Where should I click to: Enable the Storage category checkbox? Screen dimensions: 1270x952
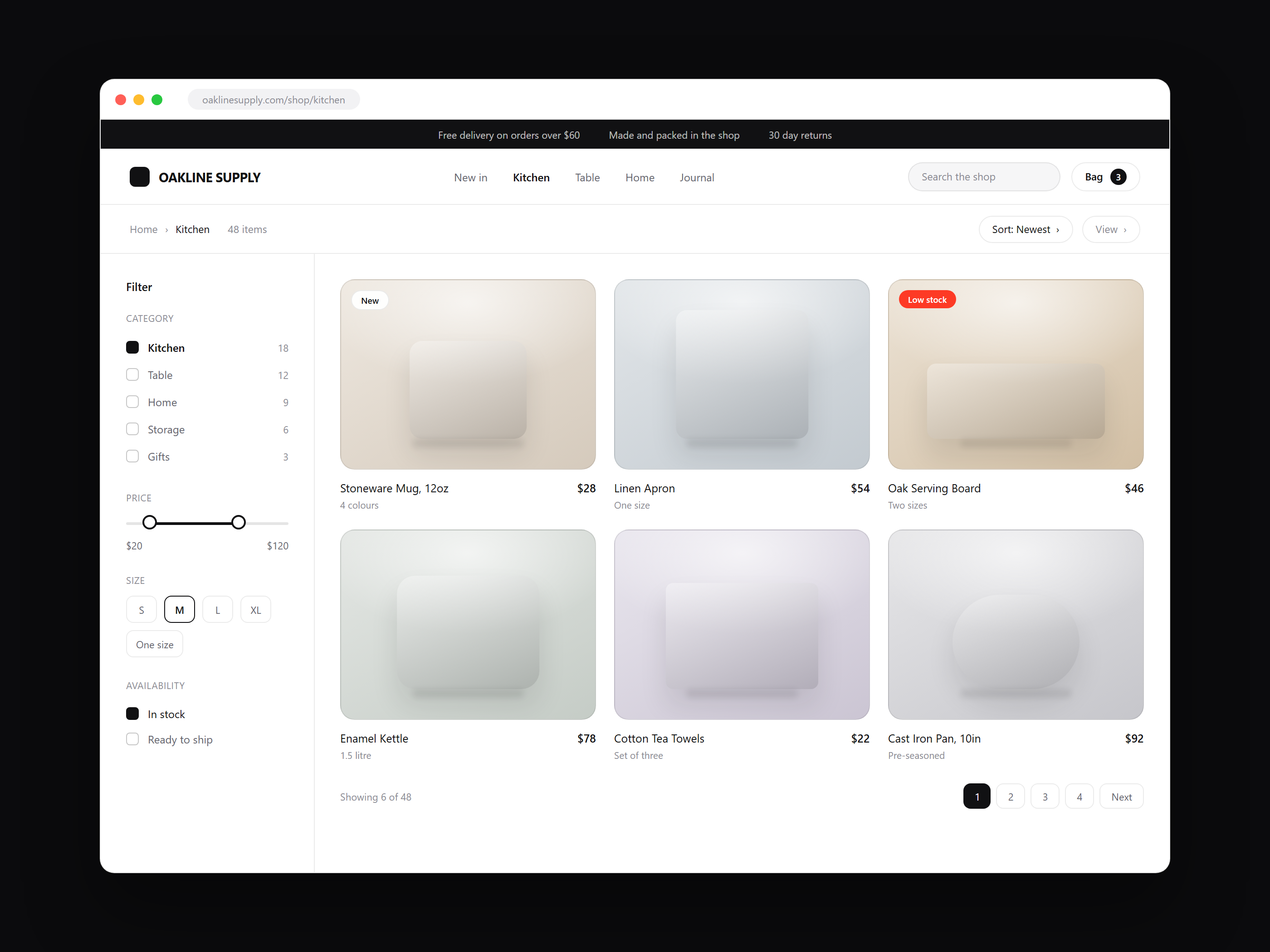[132, 429]
